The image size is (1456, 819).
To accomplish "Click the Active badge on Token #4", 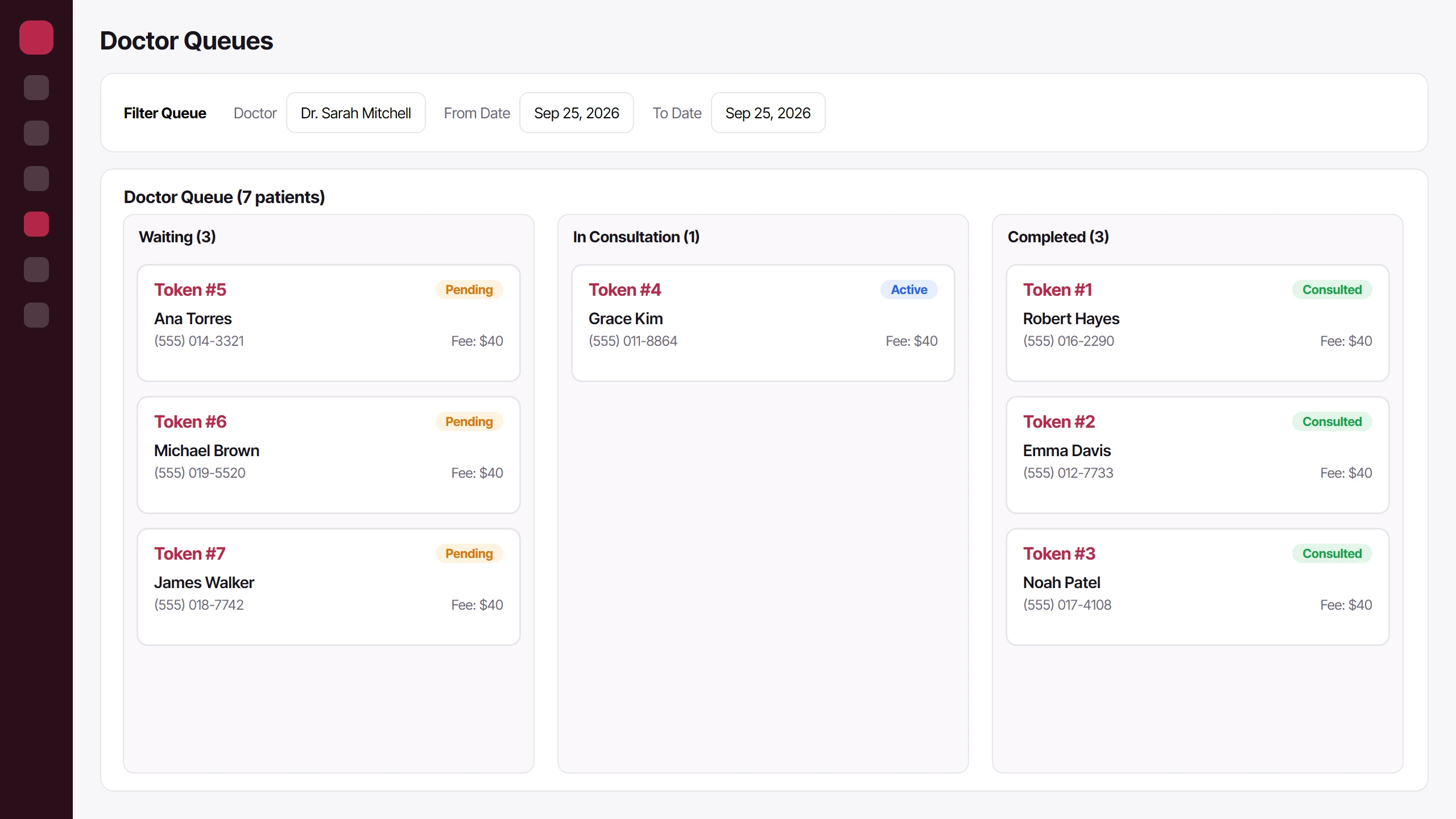I will coord(909,289).
